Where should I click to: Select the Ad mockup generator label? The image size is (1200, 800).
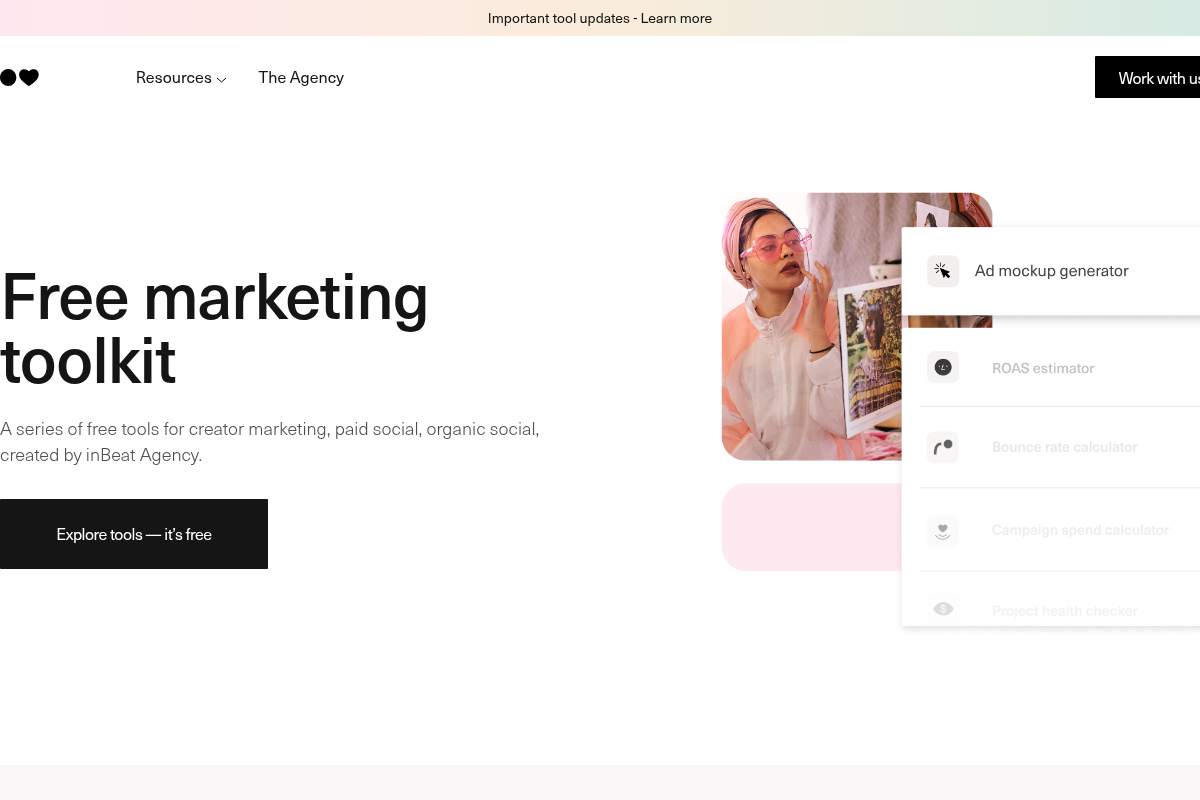(x=1051, y=271)
